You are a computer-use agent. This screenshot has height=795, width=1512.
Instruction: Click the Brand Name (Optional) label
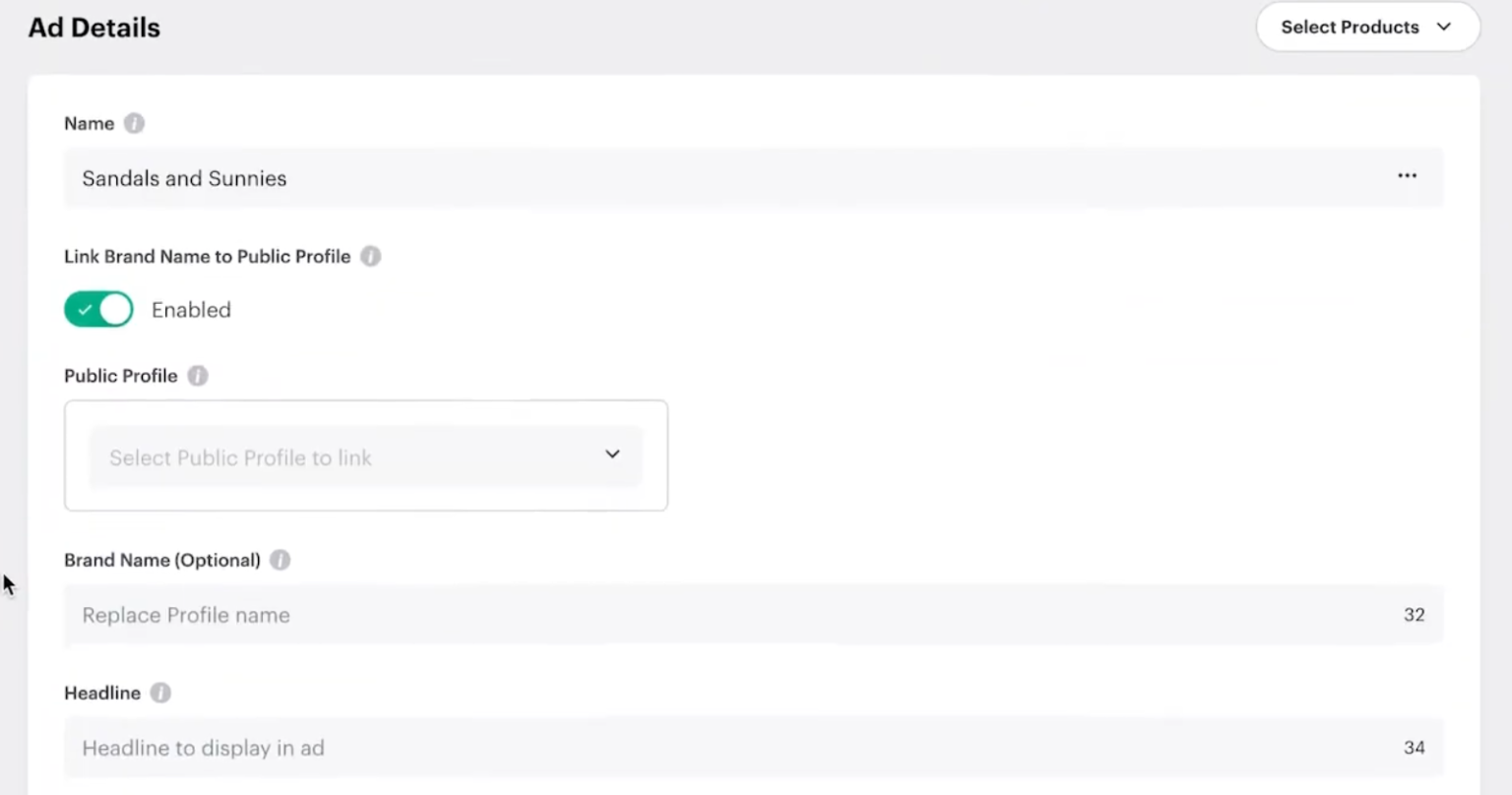[162, 560]
